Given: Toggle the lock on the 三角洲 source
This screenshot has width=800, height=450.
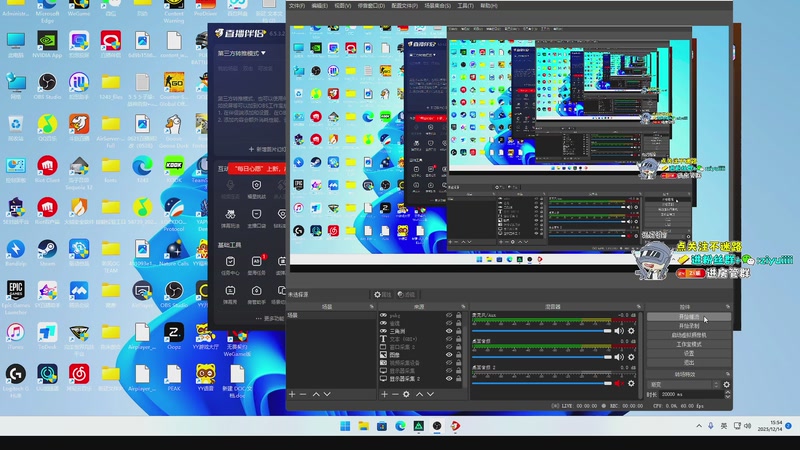Looking at the screenshot, I should coord(459,331).
